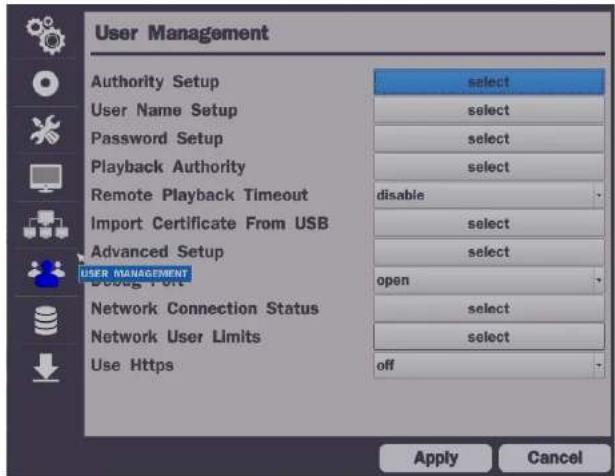Click the Advanced Setup label
The width and height of the screenshot is (615, 476).
click(157, 252)
